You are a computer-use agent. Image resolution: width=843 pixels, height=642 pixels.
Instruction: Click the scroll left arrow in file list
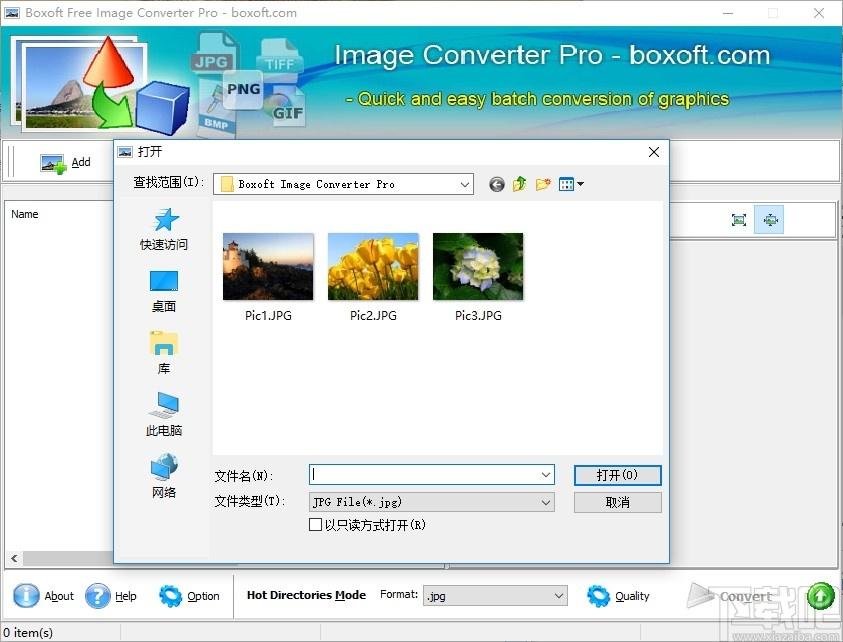[14, 558]
